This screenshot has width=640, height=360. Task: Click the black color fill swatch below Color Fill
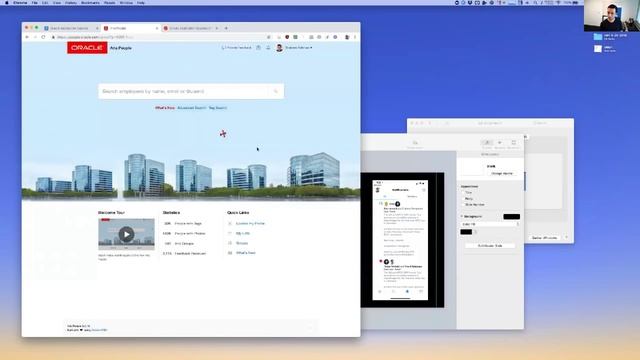point(466,232)
